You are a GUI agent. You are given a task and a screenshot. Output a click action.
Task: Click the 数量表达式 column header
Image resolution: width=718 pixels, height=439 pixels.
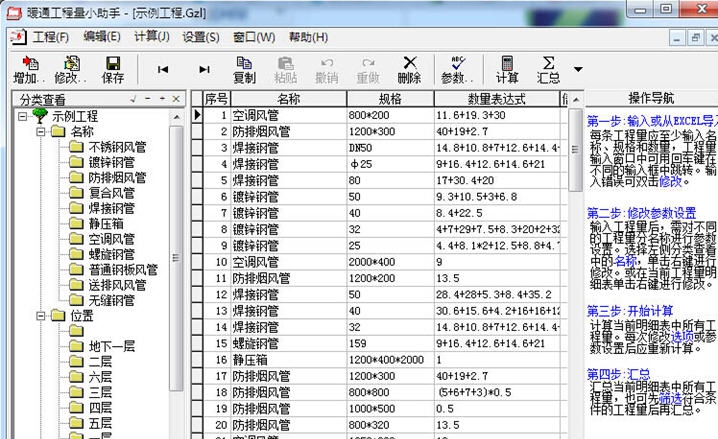(497, 99)
